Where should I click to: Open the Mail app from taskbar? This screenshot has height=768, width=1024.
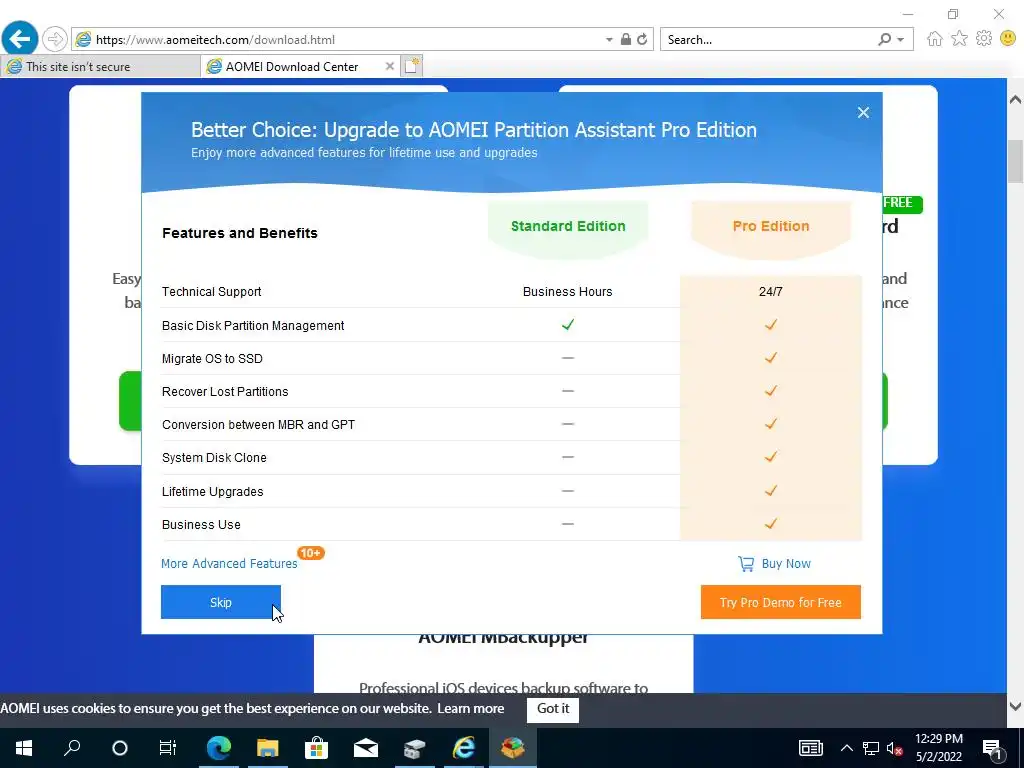[366, 748]
